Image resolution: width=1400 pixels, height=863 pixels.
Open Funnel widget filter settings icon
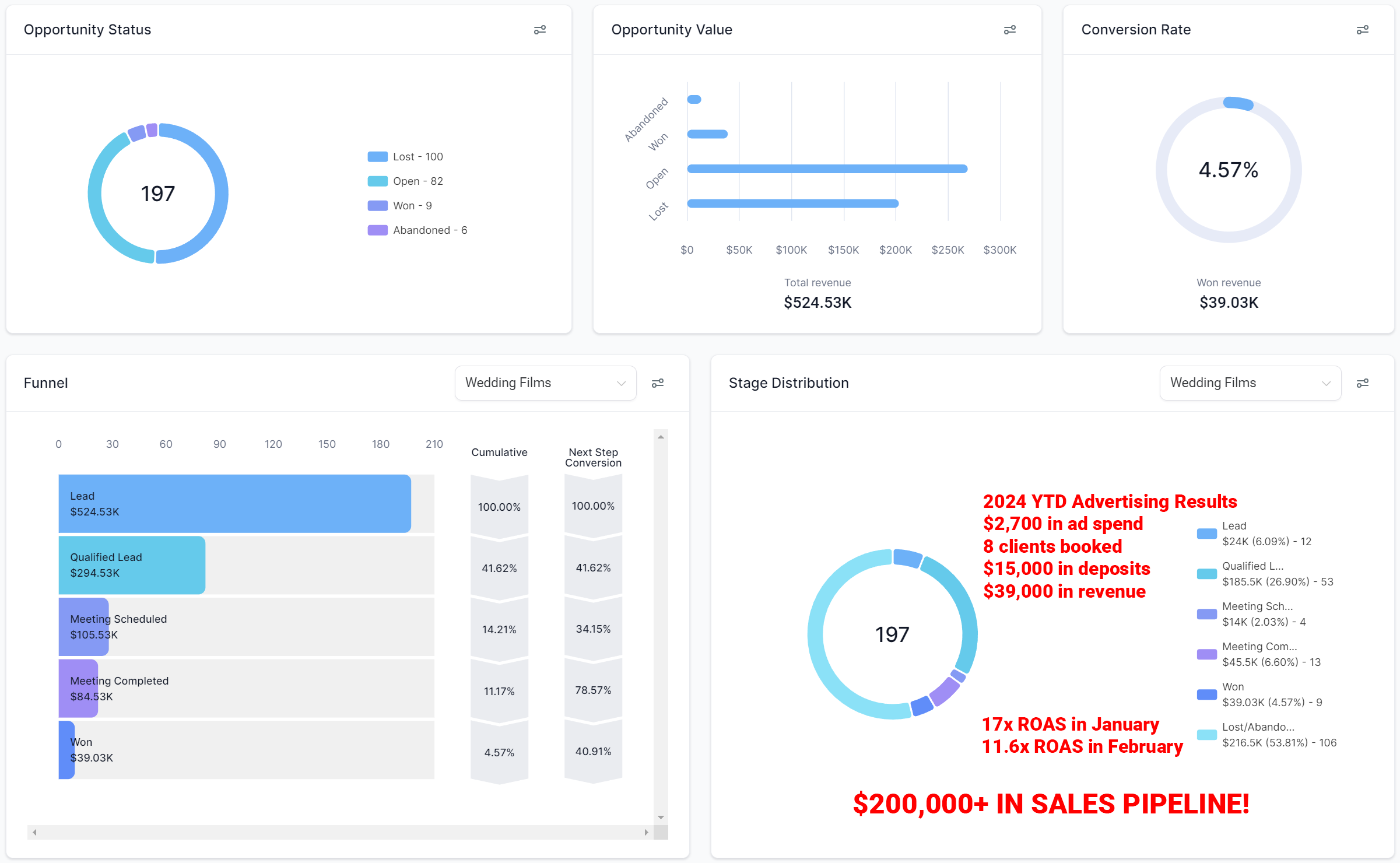pyautogui.click(x=657, y=383)
